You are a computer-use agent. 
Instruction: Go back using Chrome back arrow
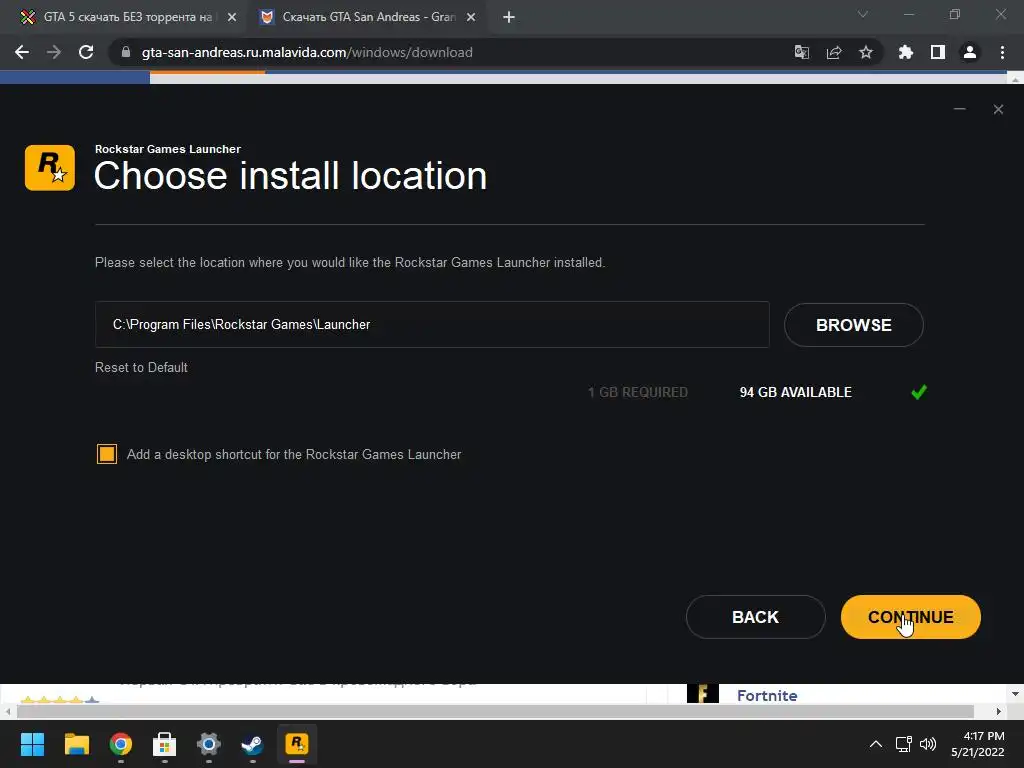tap(22, 52)
